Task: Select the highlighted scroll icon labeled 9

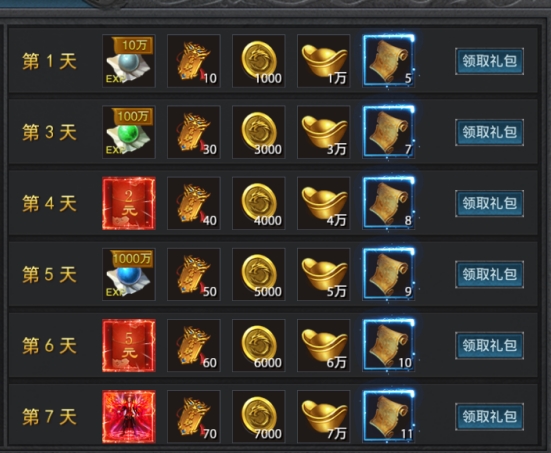Action: tap(389, 274)
